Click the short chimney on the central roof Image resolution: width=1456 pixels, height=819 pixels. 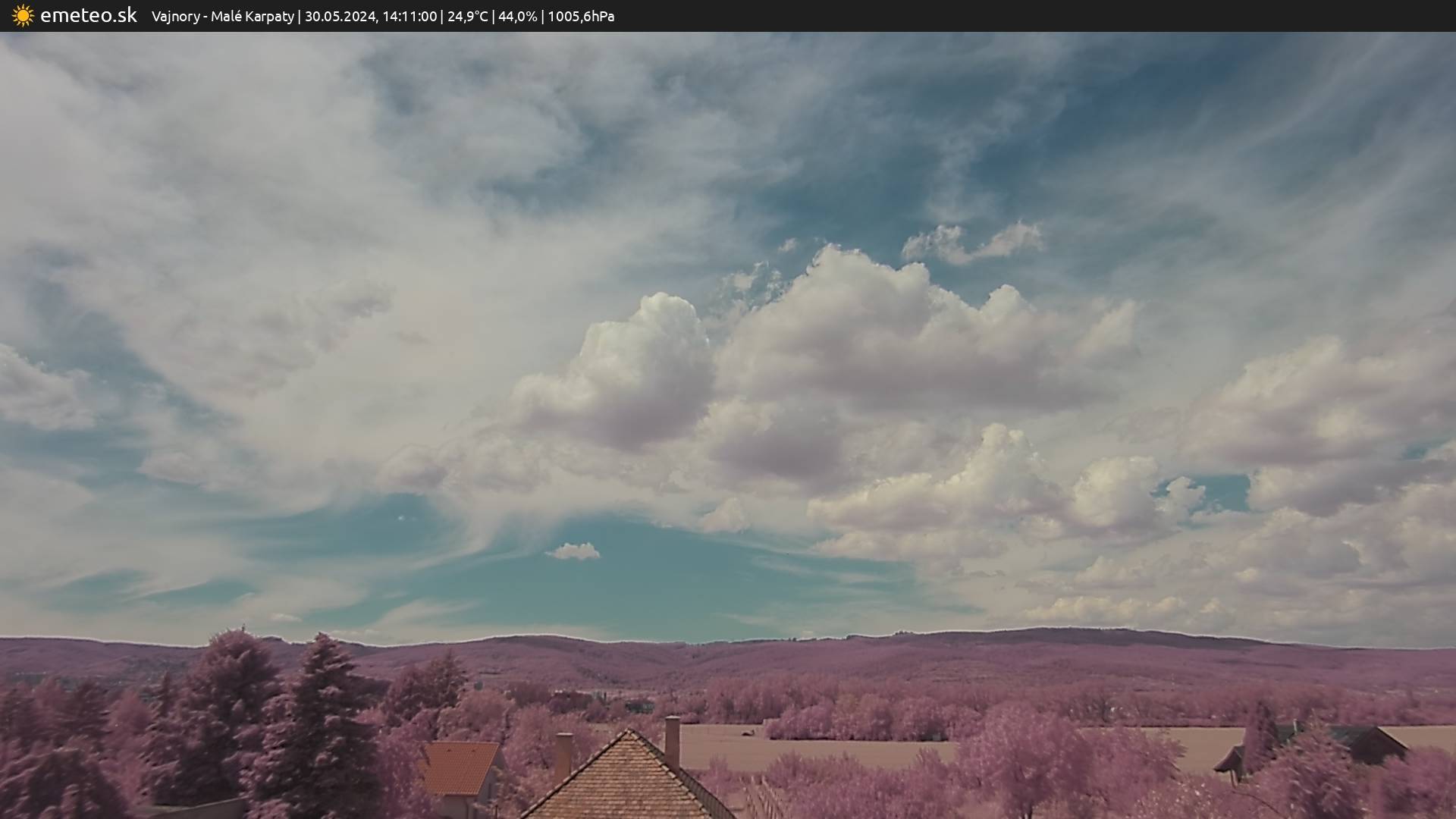[563, 755]
